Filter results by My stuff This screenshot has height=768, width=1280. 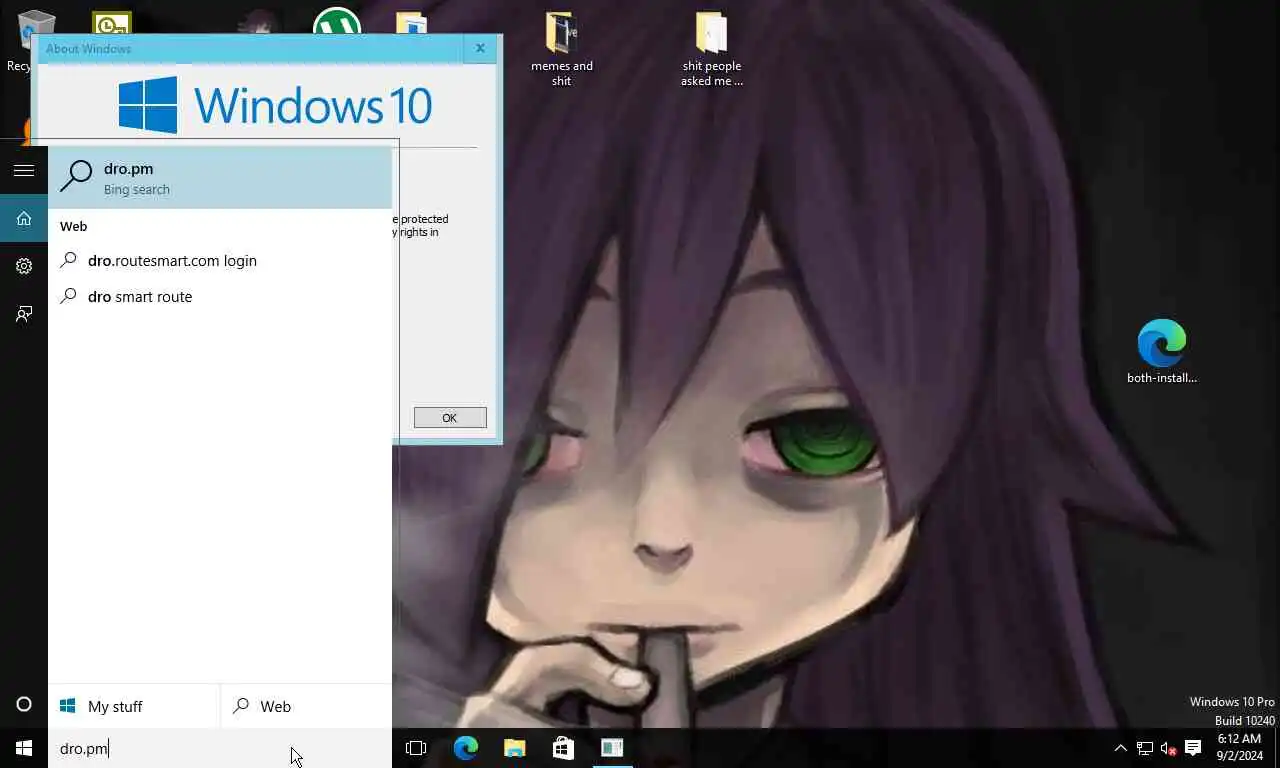(x=134, y=706)
